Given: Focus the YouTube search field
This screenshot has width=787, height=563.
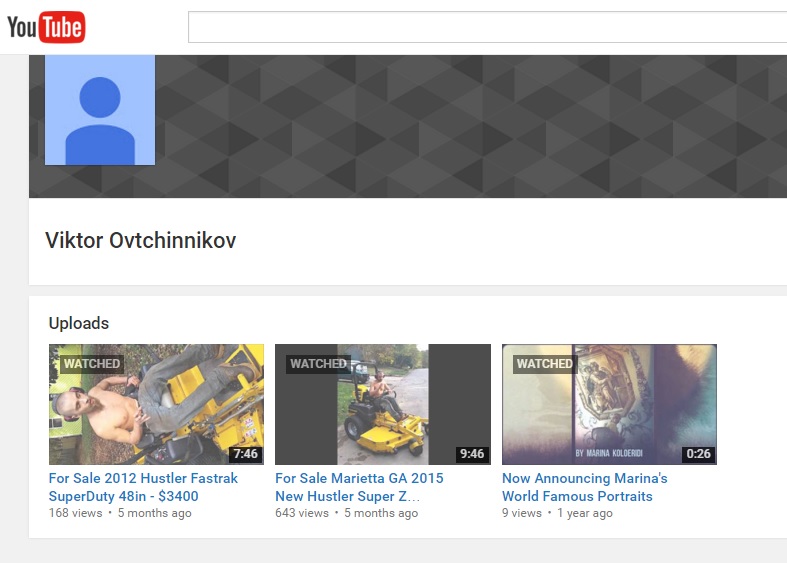Looking at the screenshot, I should (x=487, y=27).
